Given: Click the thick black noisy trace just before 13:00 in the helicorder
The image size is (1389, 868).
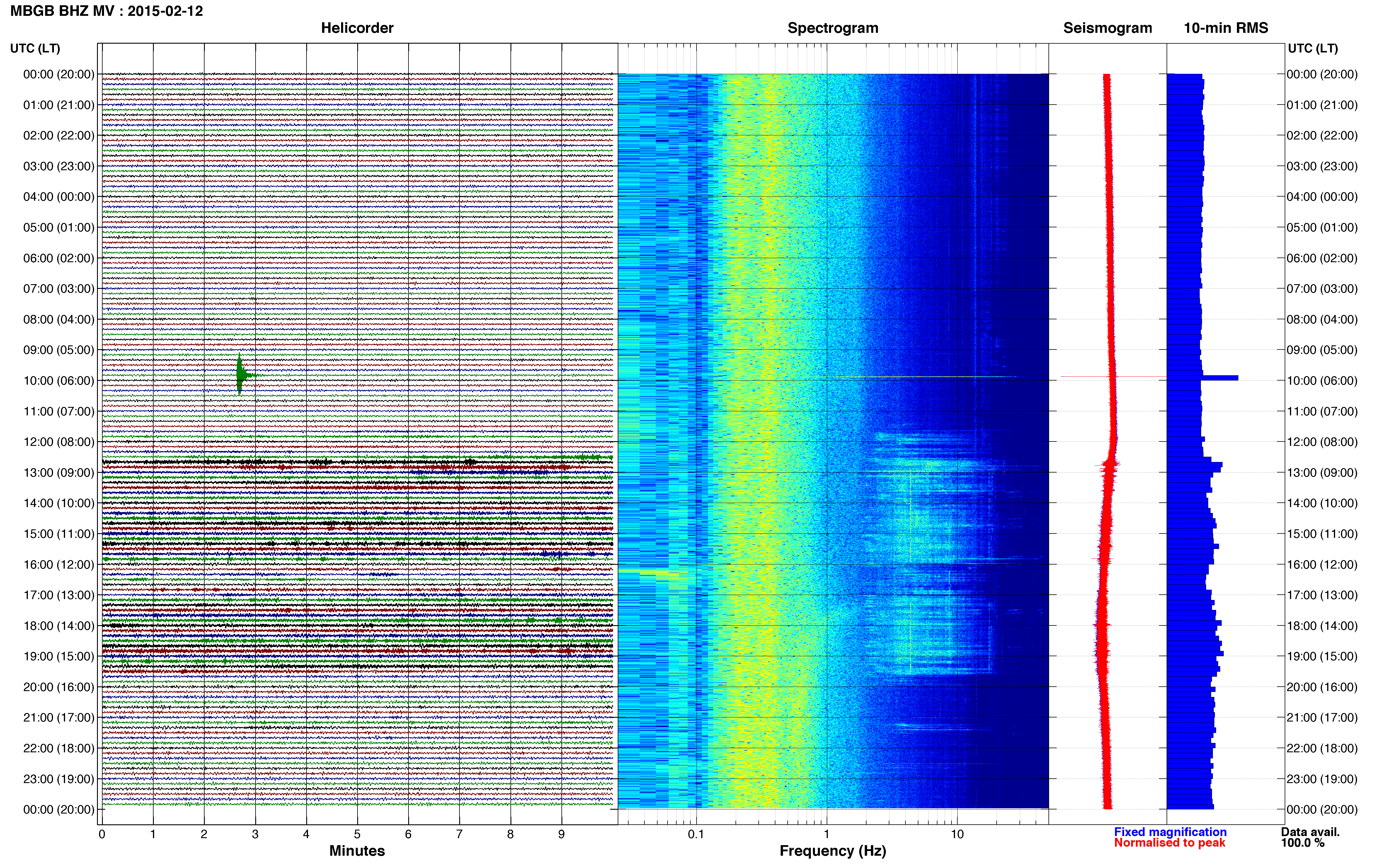Looking at the screenshot, I should pyautogui.click(x=357, y=462).
